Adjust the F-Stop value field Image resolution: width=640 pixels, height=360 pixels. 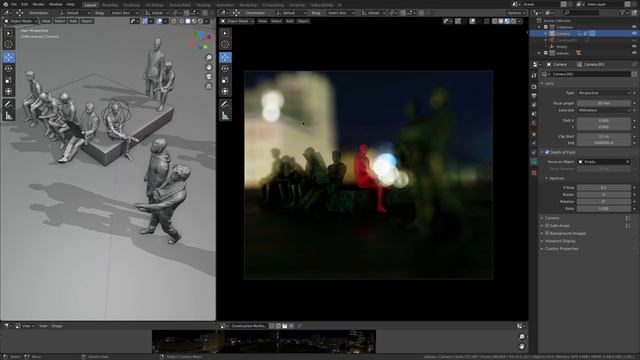coord(604,188)
